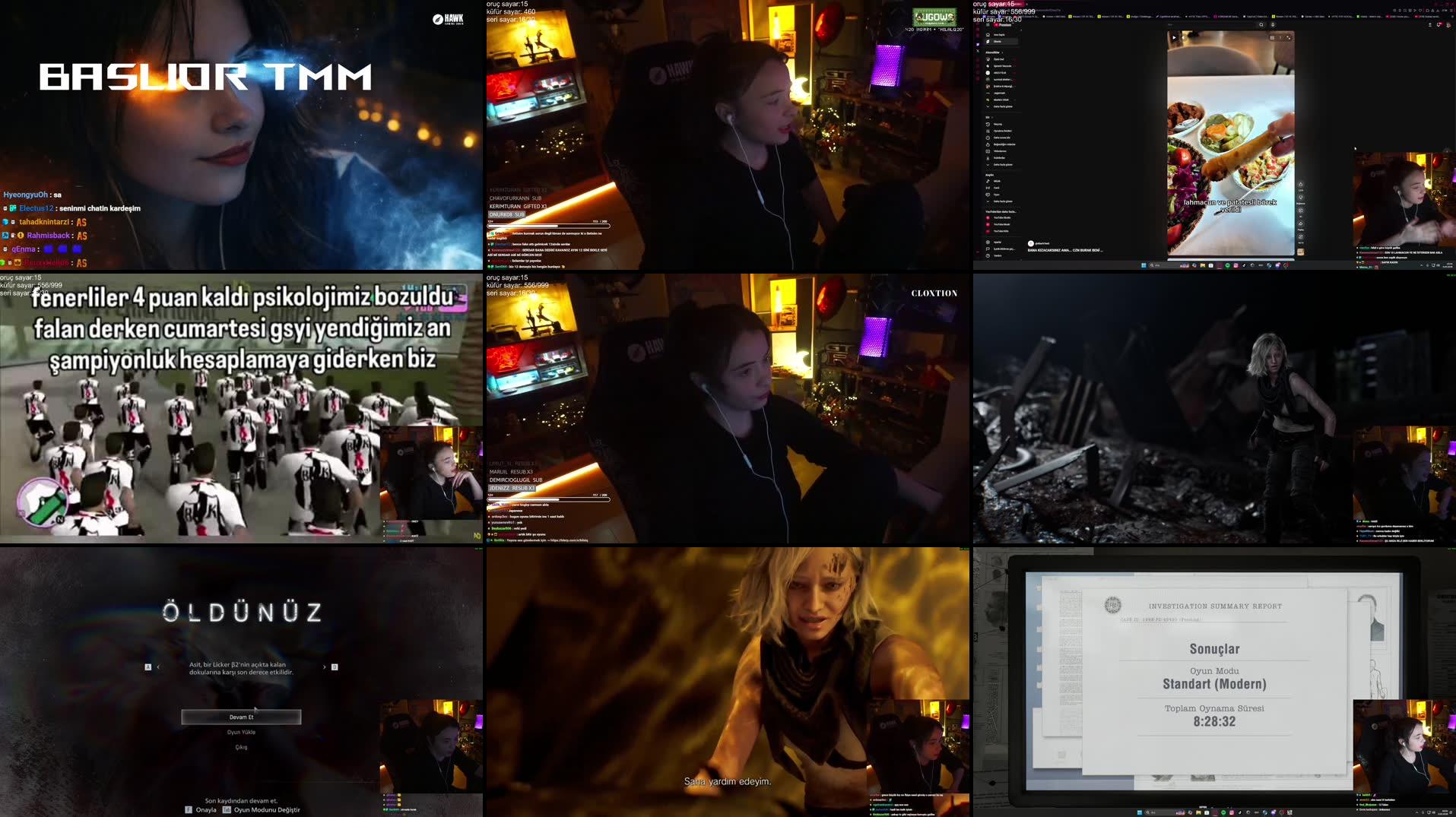Open the Windows Start menu on the taskbar
Screen dimensions: 1456x817
pos(1144,265)
